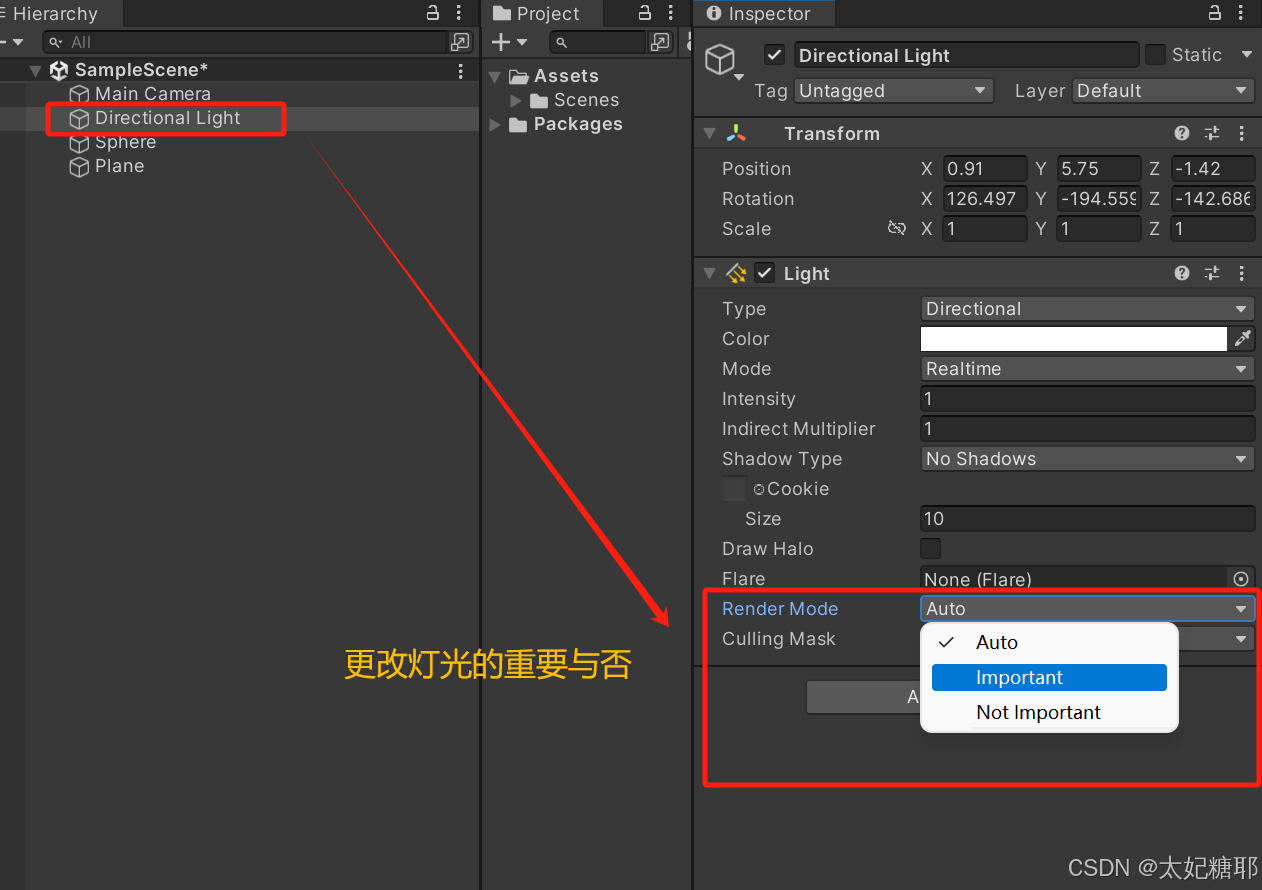Viewport: 1262px width, 890px height.
Task: Click the object name field
Action: coord(966,55)
